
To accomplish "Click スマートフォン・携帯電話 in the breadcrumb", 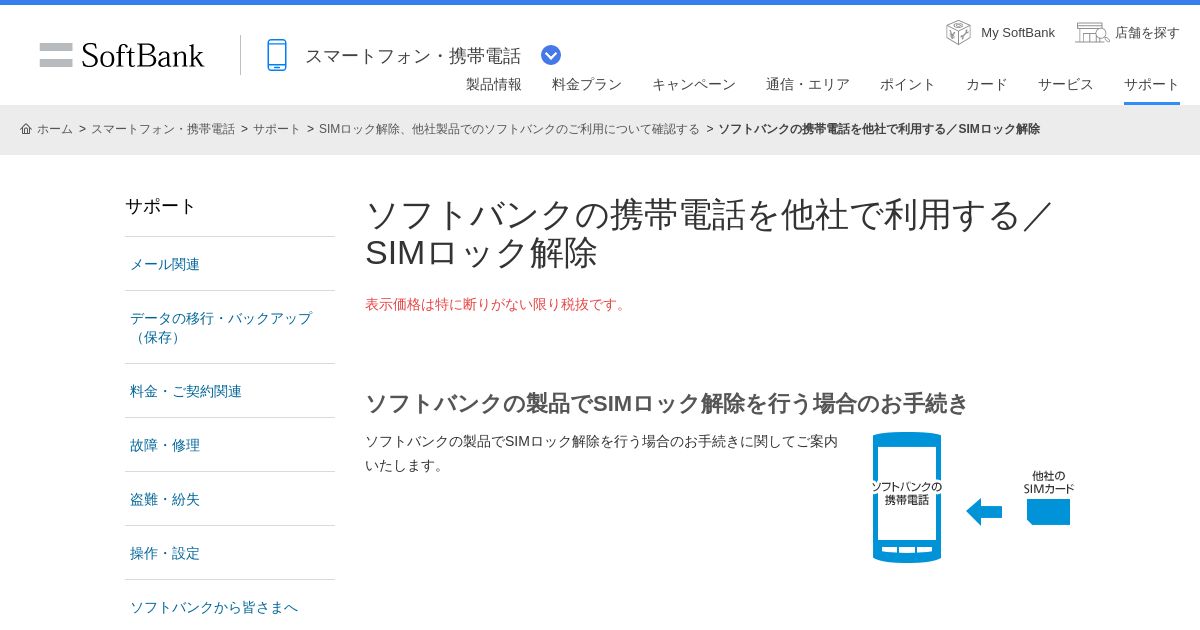I will (163, 129).
